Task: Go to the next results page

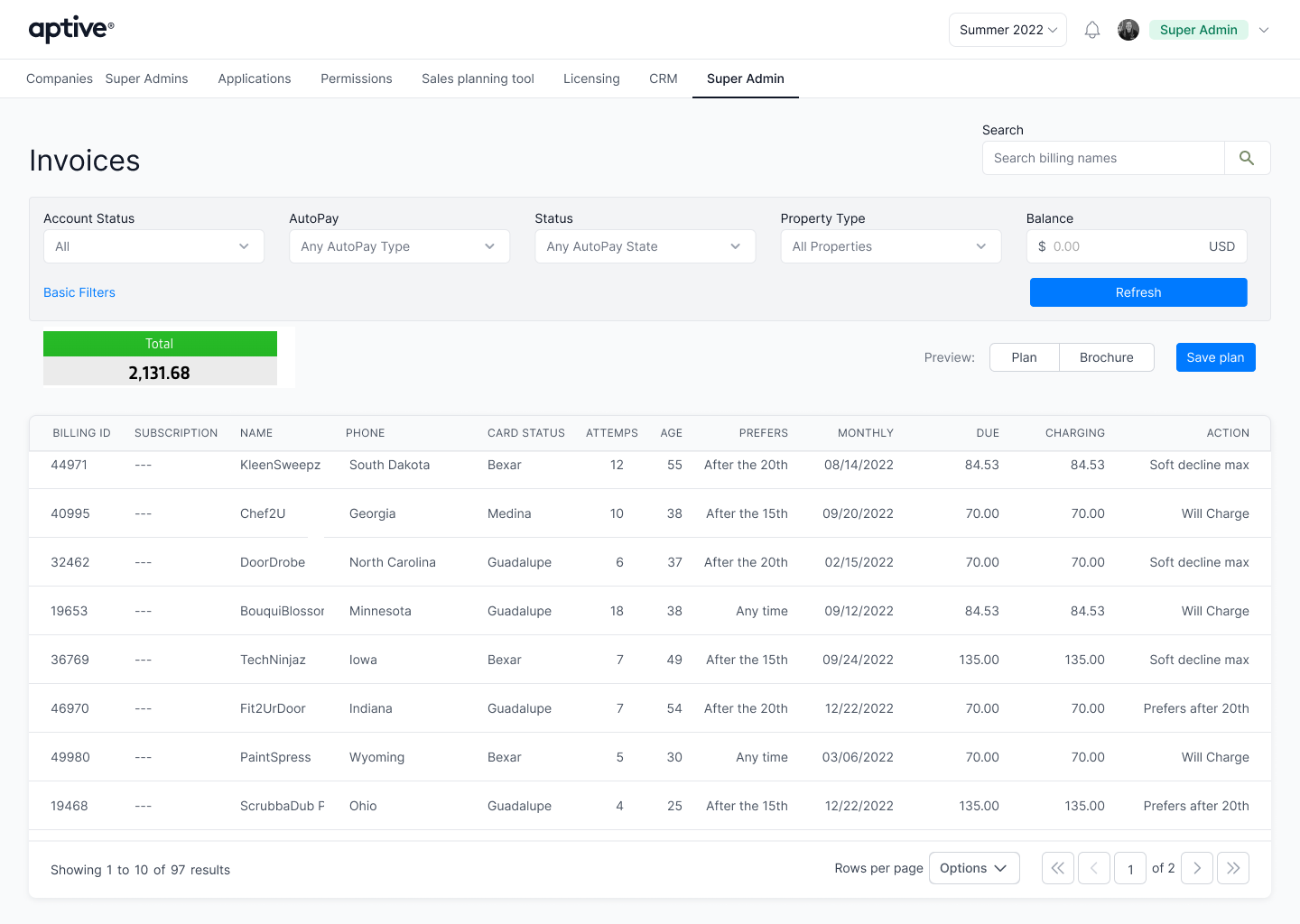Action: (x=1197, y=868)
